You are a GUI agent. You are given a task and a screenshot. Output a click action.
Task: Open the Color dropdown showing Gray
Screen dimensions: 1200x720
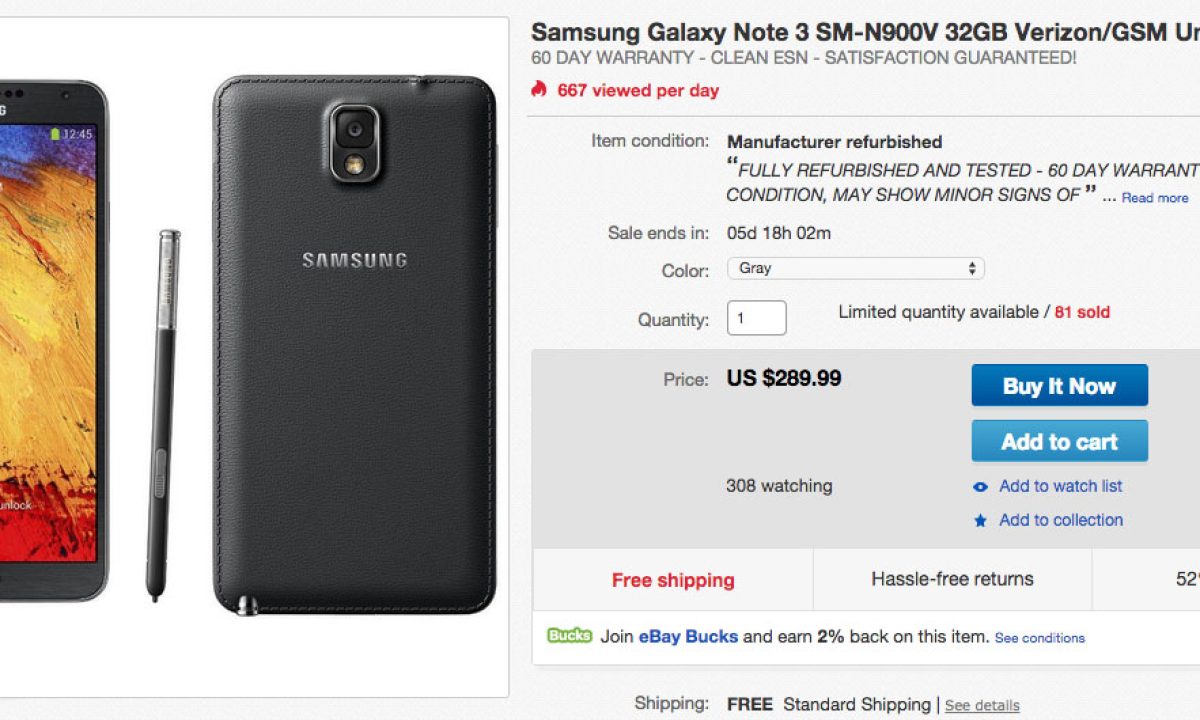pyautogui.click(x=855, y=268)
